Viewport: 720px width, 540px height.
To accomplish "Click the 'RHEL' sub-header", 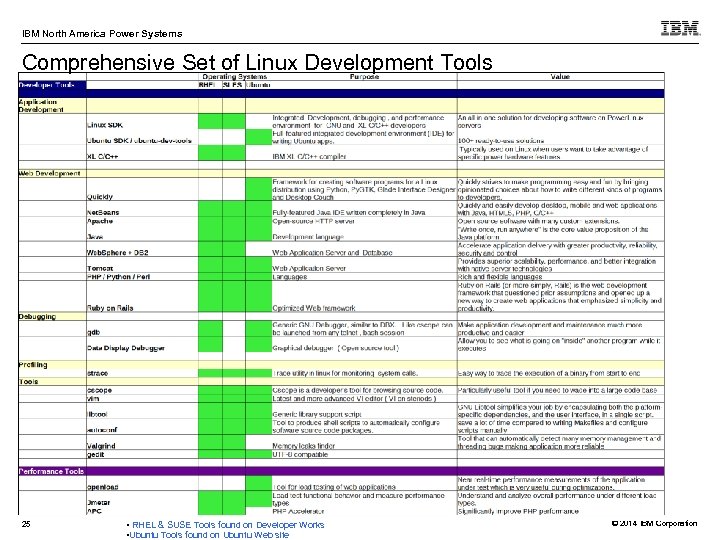I will pos(207,85).
